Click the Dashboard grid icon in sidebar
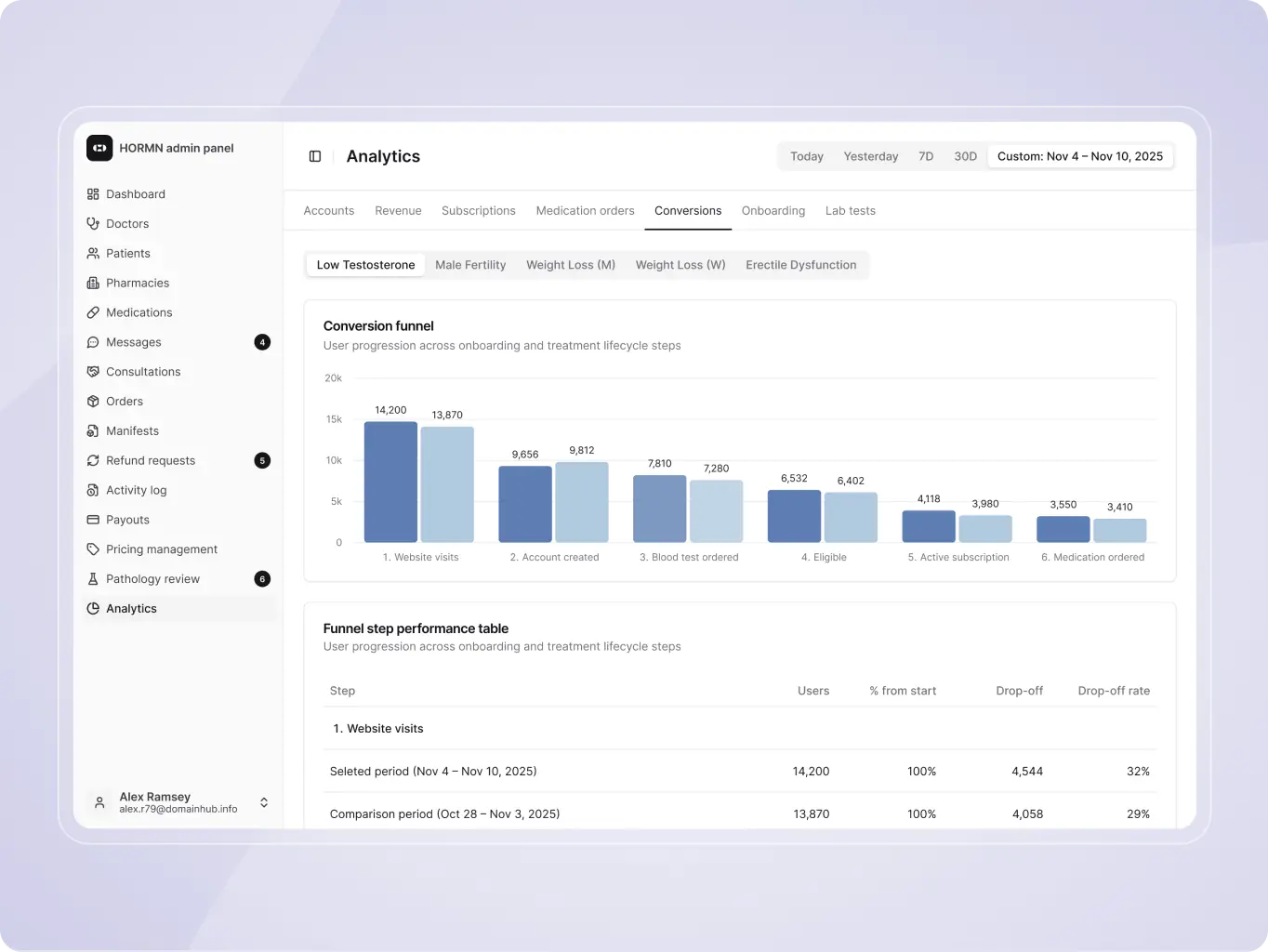Screen dimensions: 1268x952 93,194
